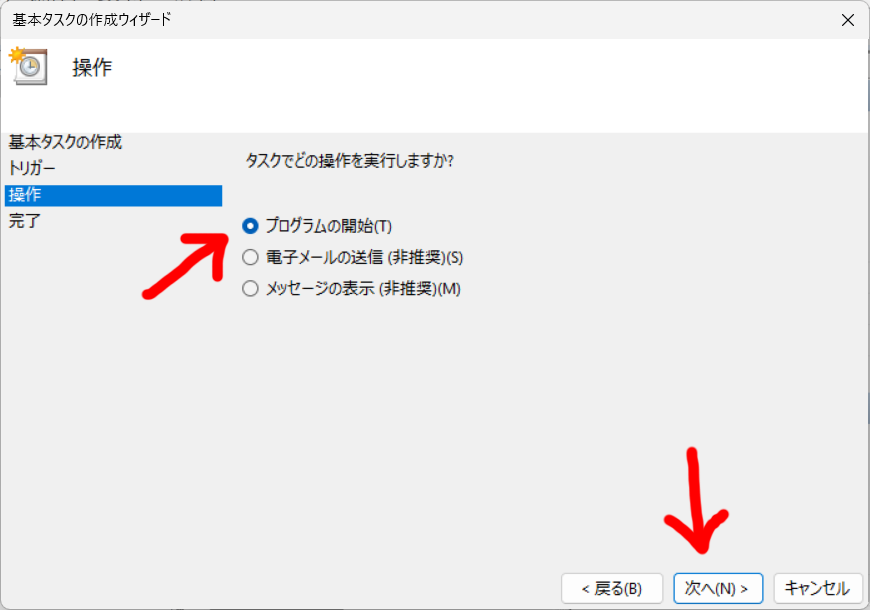This screenshot has height=610, width=870.
Task: Jump to the 完了 step in sidebar
Action: click(24, 221)
